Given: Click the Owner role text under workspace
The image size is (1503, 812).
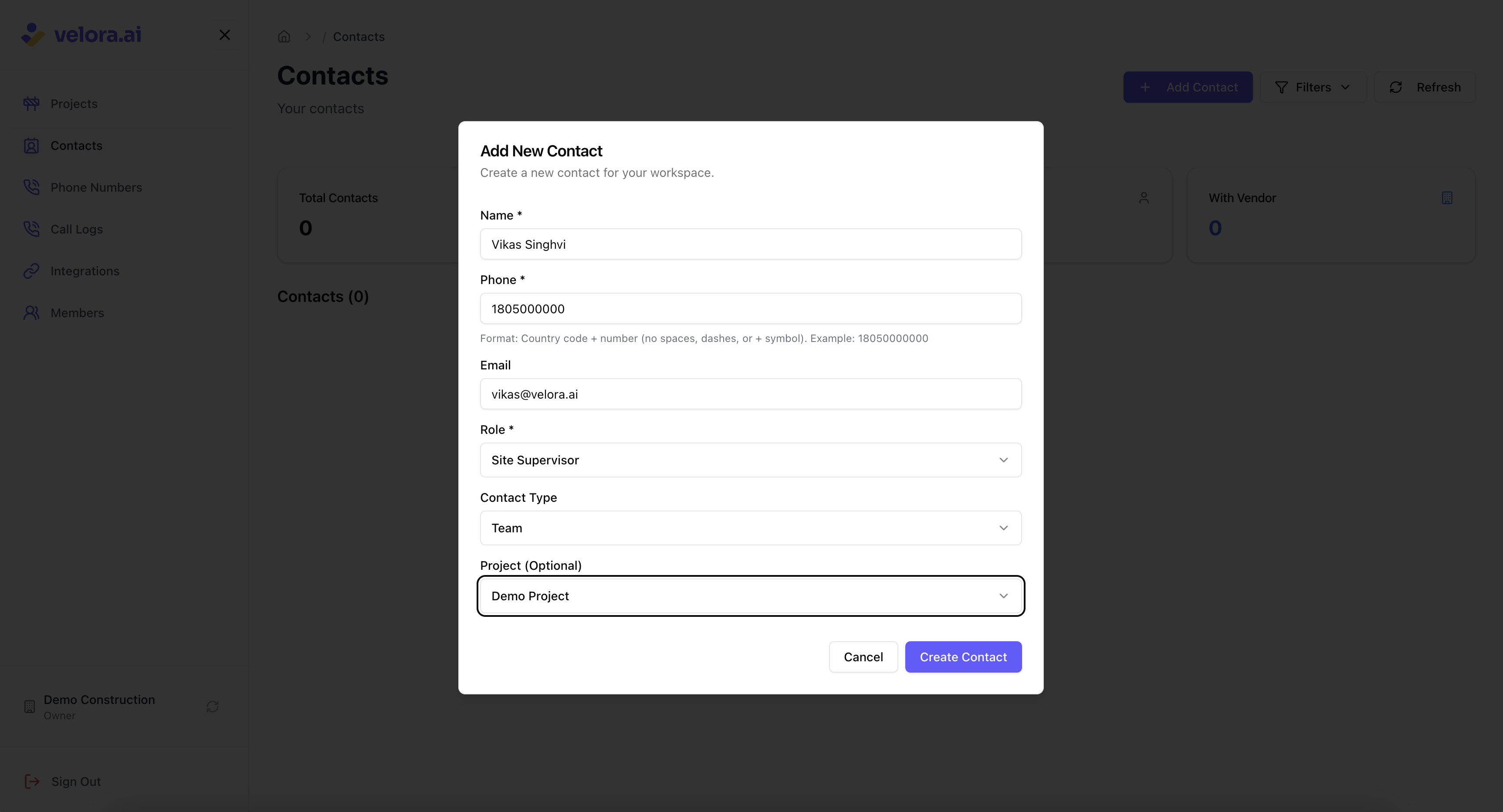Looking at the screenshot, I should (x=60, y=716).
